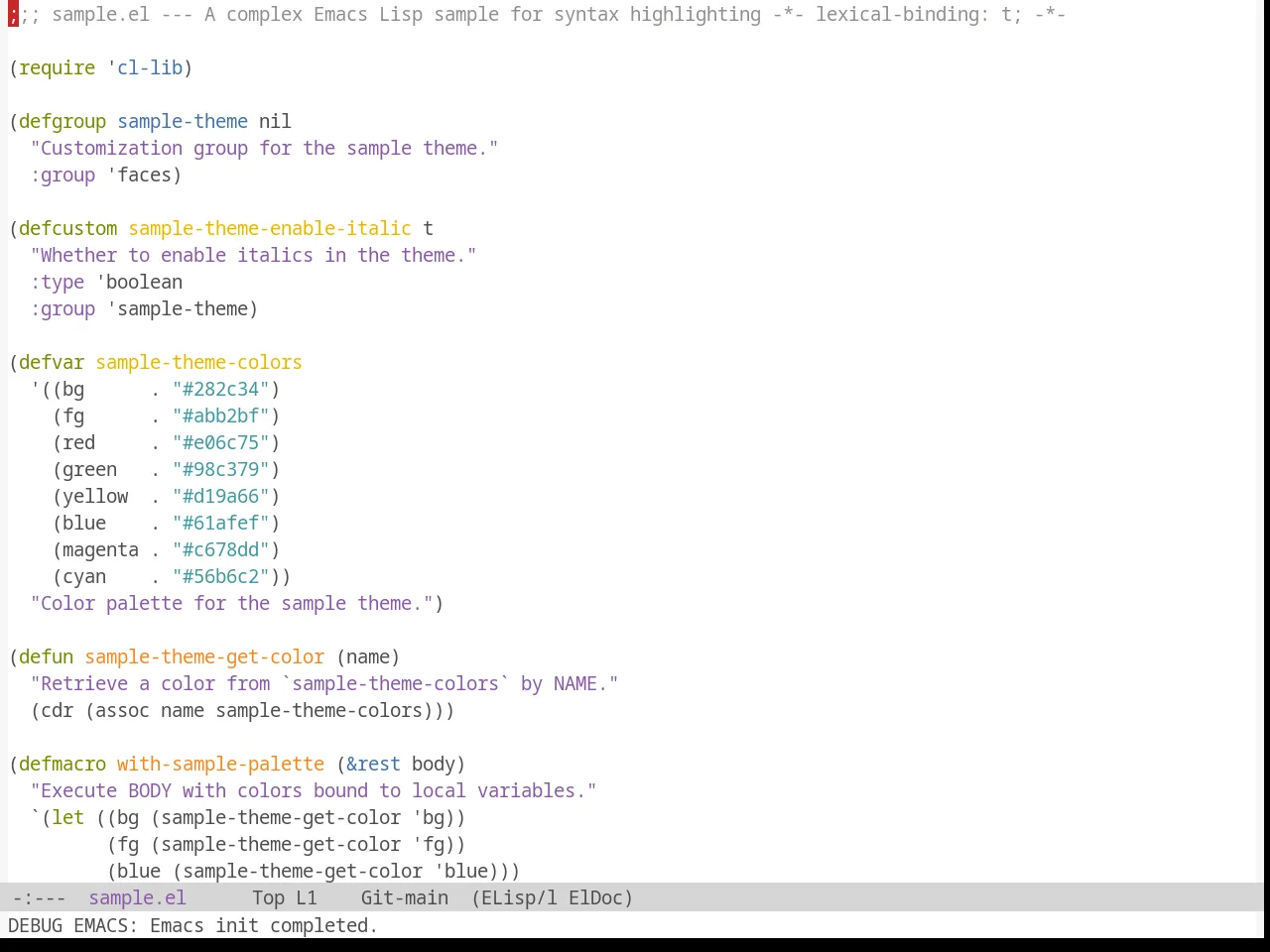Click the -:--- buffer status flags
This screenshot has width=1270, height=952.
[x=39, y=897]
